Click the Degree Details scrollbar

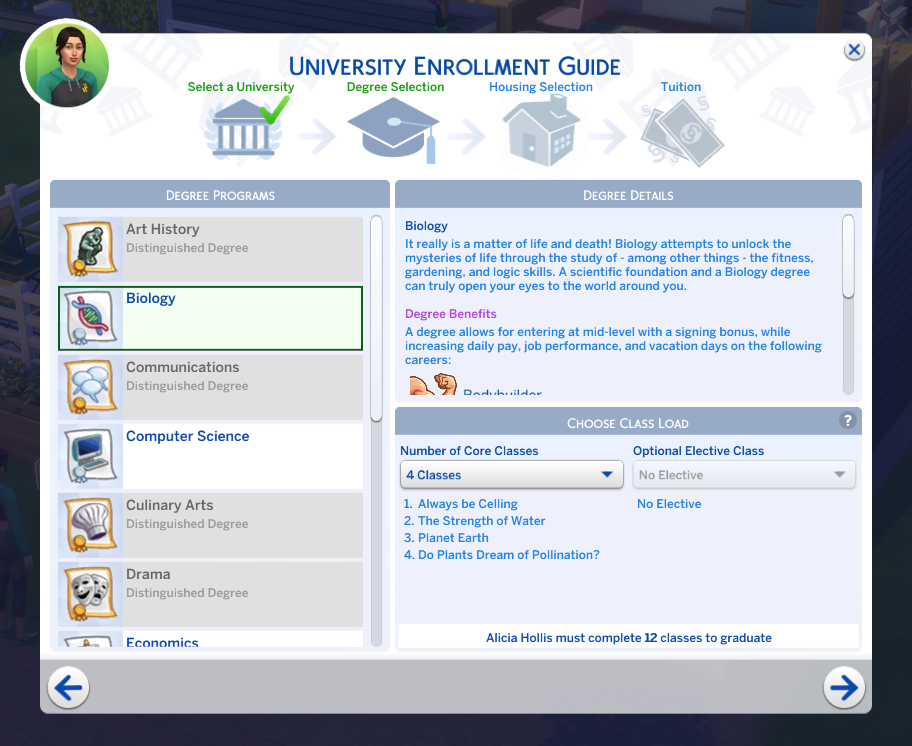[x=848, y=256]
